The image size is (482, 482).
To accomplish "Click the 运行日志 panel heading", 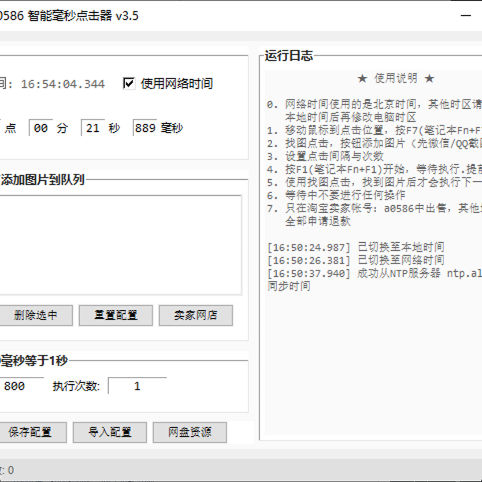I will click(289, 56).
